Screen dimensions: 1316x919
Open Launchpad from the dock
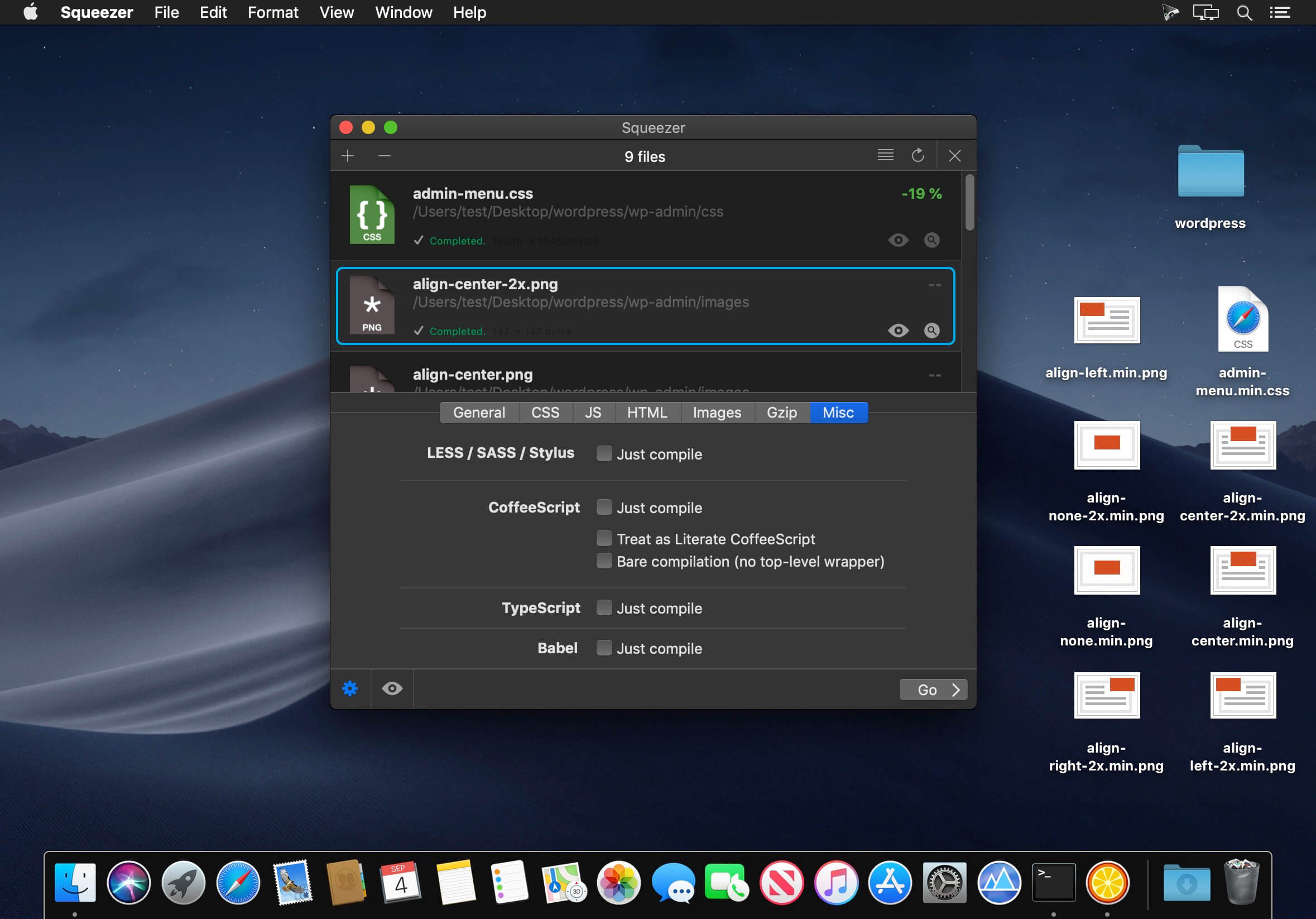tap(184, 882)
